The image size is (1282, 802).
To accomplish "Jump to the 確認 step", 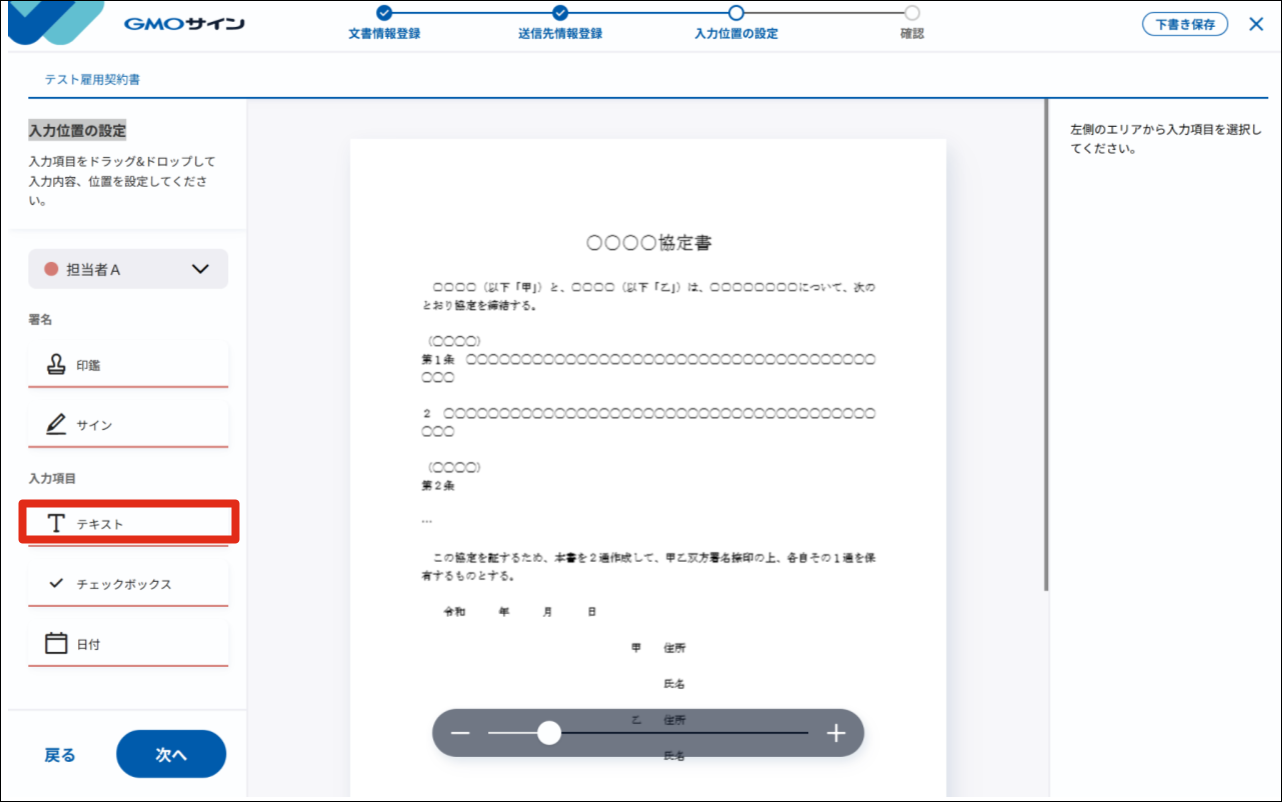I will pyautogui.click(x=911, y=13).
